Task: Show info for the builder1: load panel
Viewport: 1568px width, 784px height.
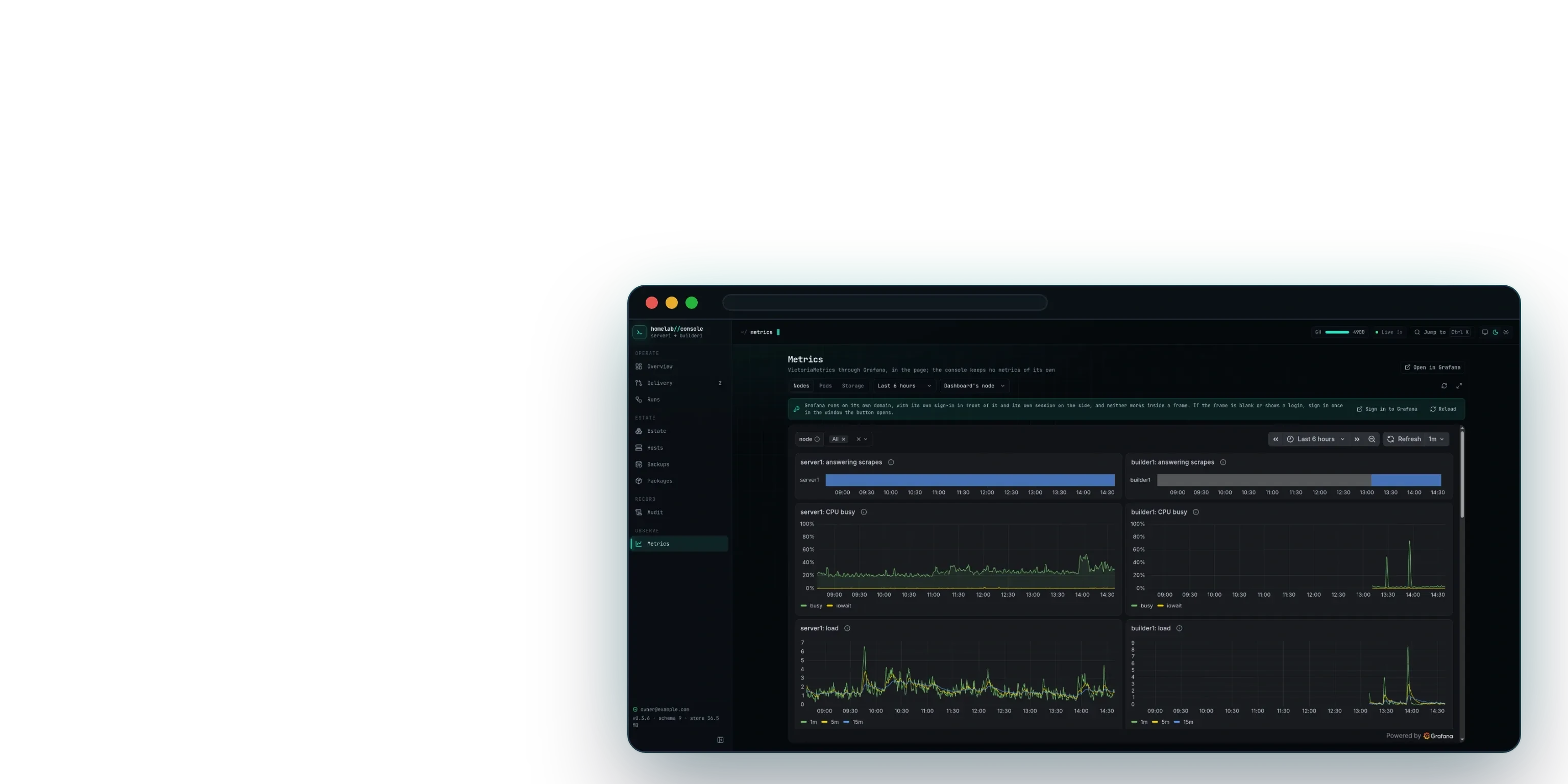Action: tap(1179, 629)
